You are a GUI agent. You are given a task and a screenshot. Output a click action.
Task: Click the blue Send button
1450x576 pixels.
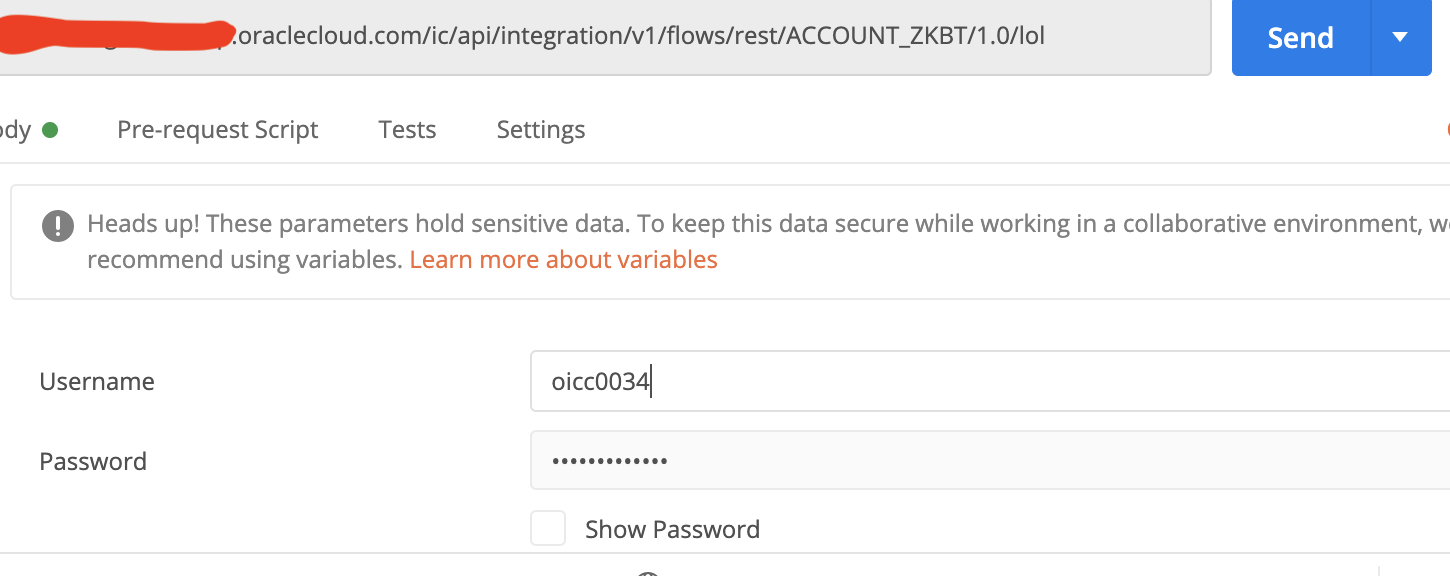click(x=1300, y=38)
